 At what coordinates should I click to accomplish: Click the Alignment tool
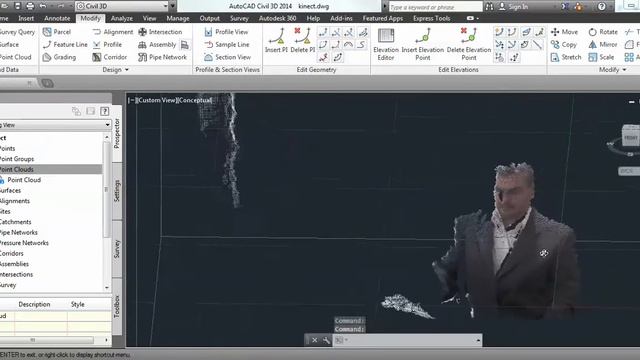pyautogui.click(x=113, y=32)
